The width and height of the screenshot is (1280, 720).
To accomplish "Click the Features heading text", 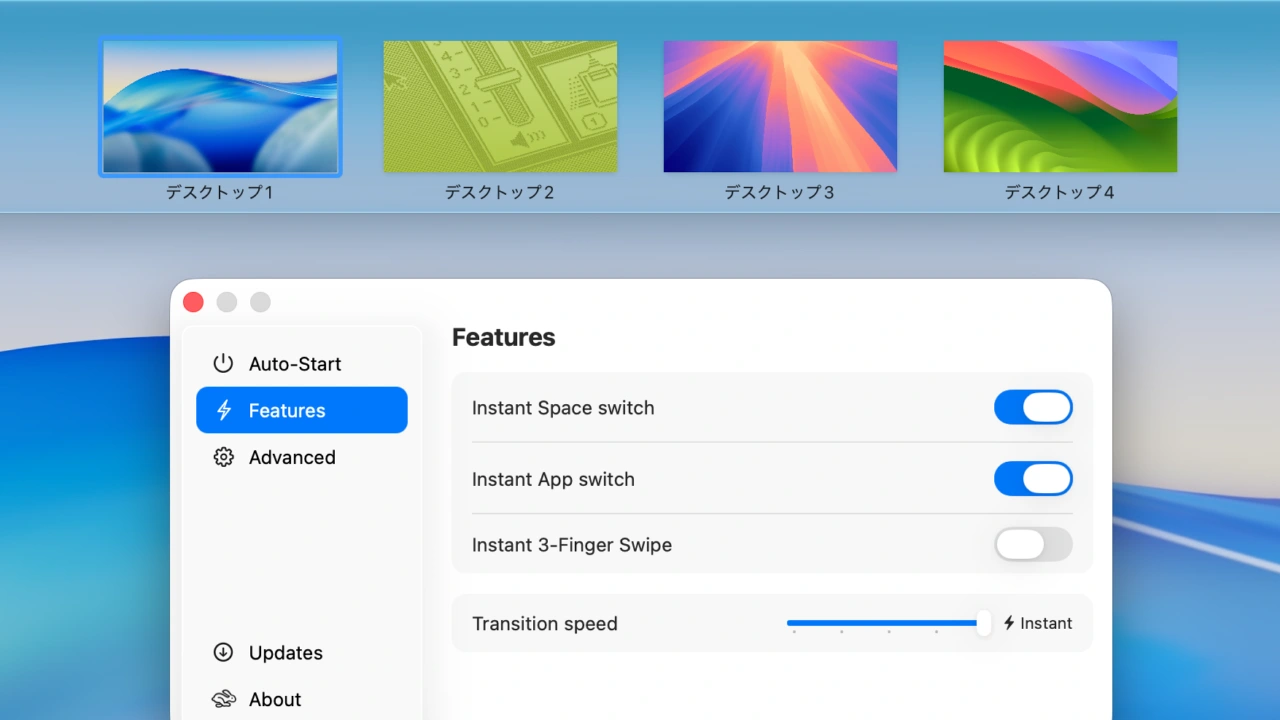I will point(503,337).
